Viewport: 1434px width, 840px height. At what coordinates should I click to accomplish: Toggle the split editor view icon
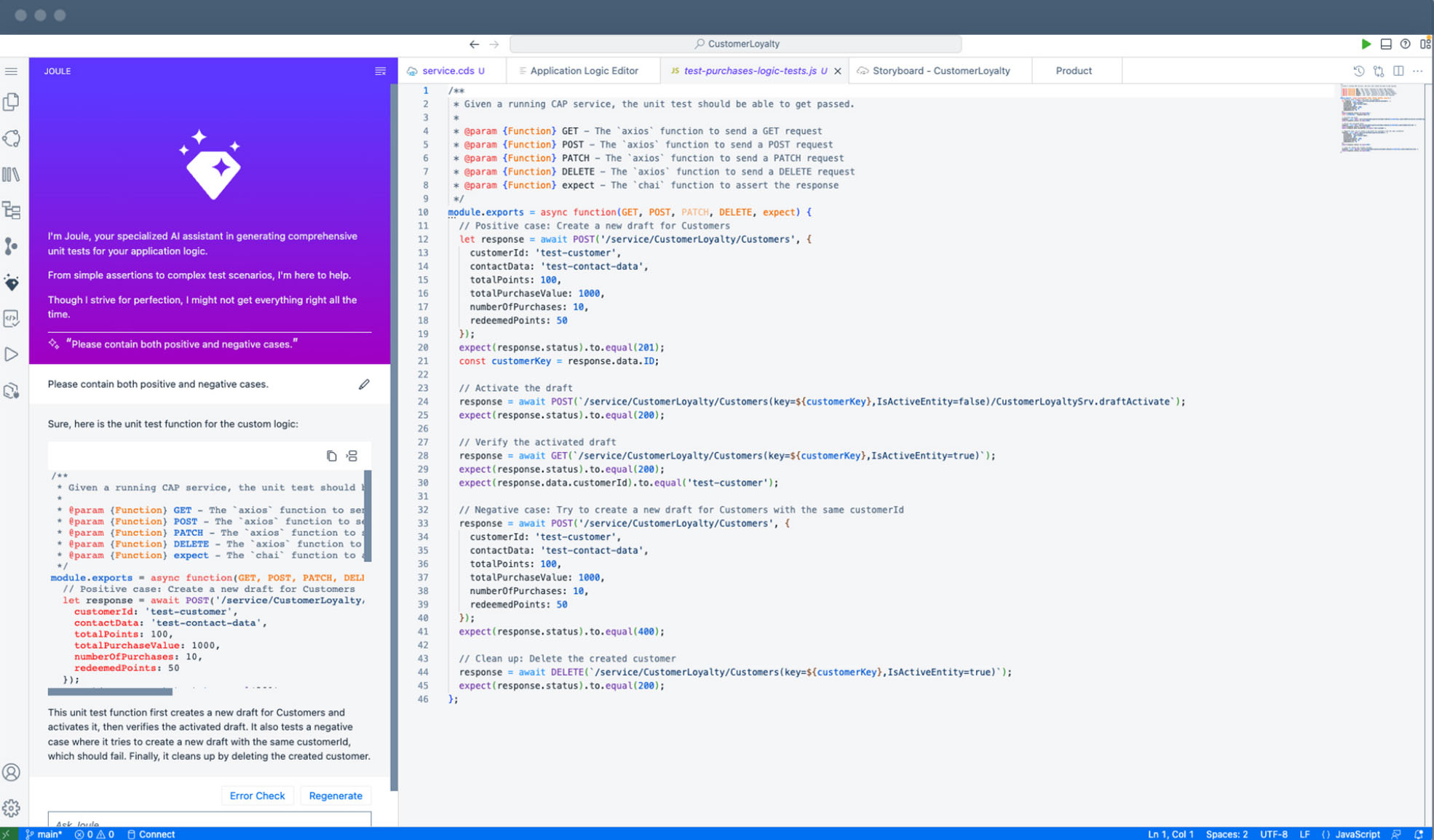[1398, 71]
